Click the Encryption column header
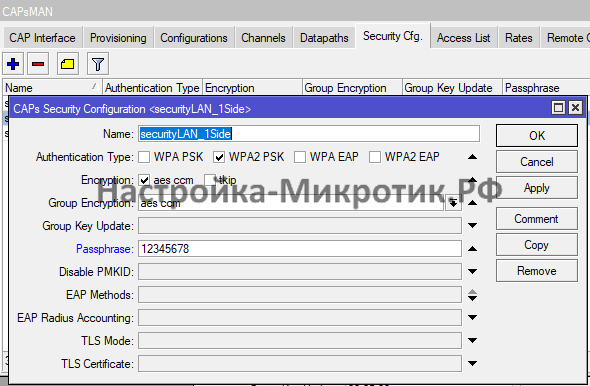 click(x=252, y=88)
